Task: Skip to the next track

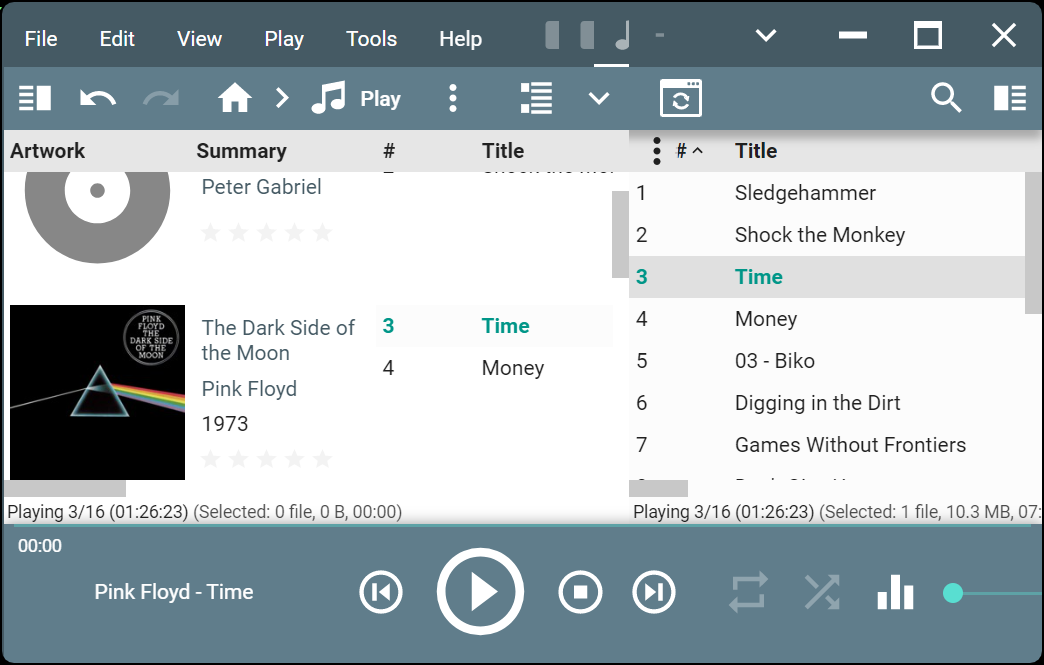Action: [654, 592]
